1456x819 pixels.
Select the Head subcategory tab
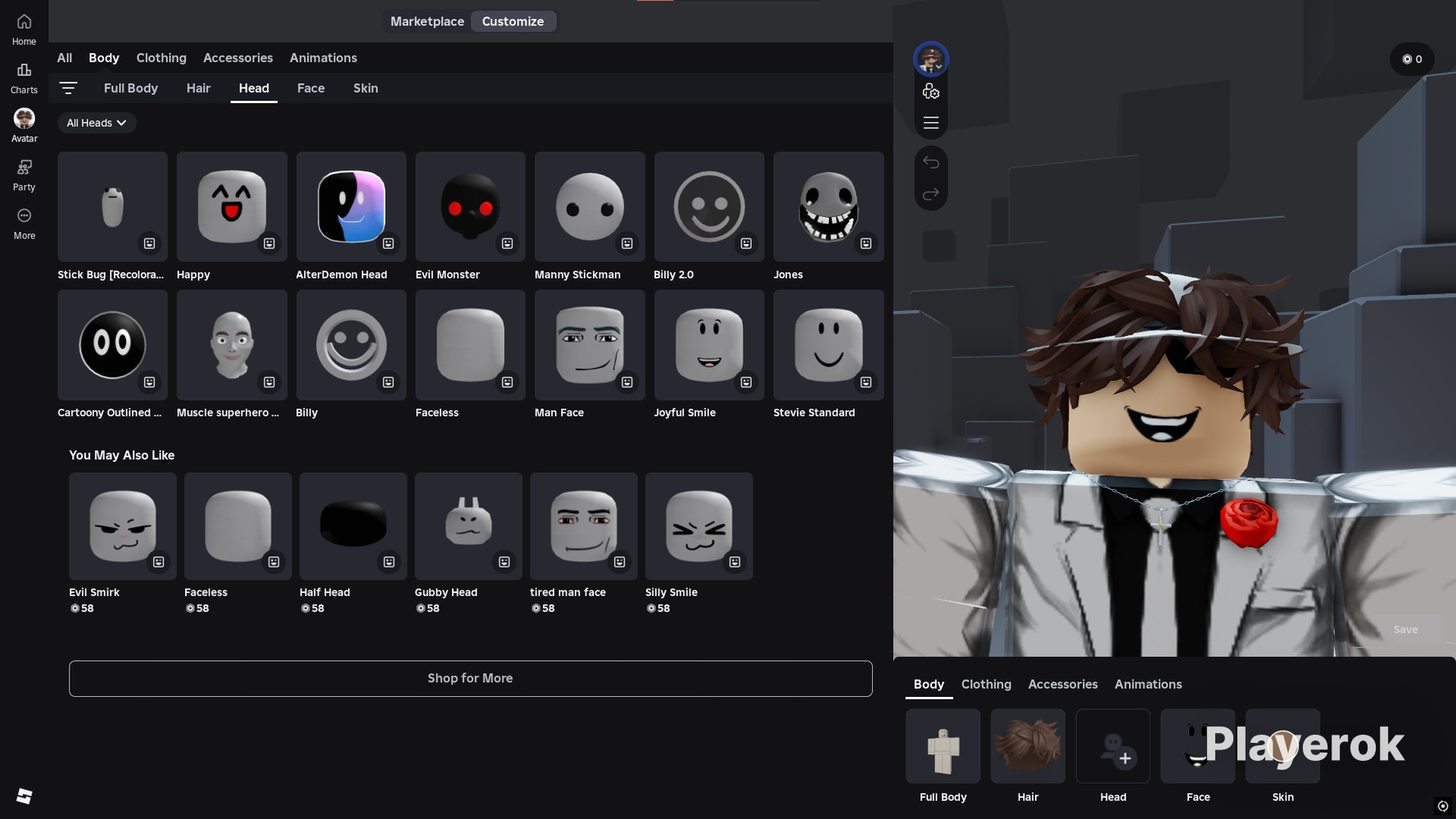[x=254, y=88]
